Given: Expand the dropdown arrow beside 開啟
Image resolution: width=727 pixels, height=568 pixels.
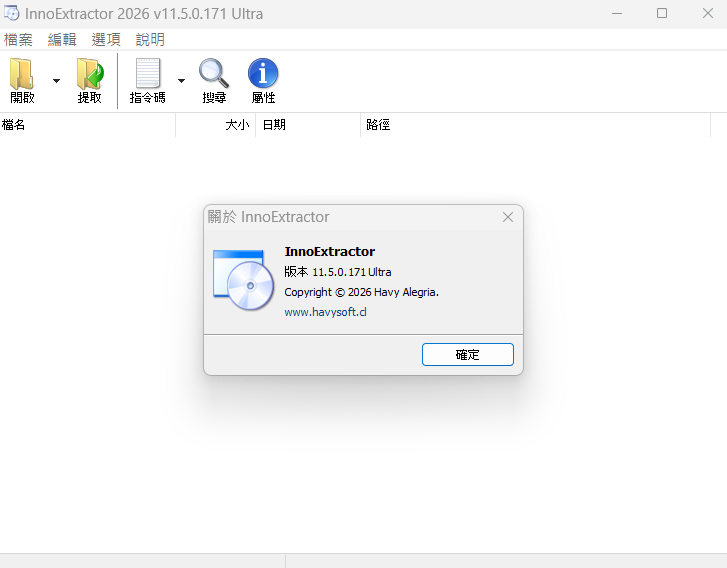Looking at the screenshot, I should pyautogui.click(x=56, y=81).
